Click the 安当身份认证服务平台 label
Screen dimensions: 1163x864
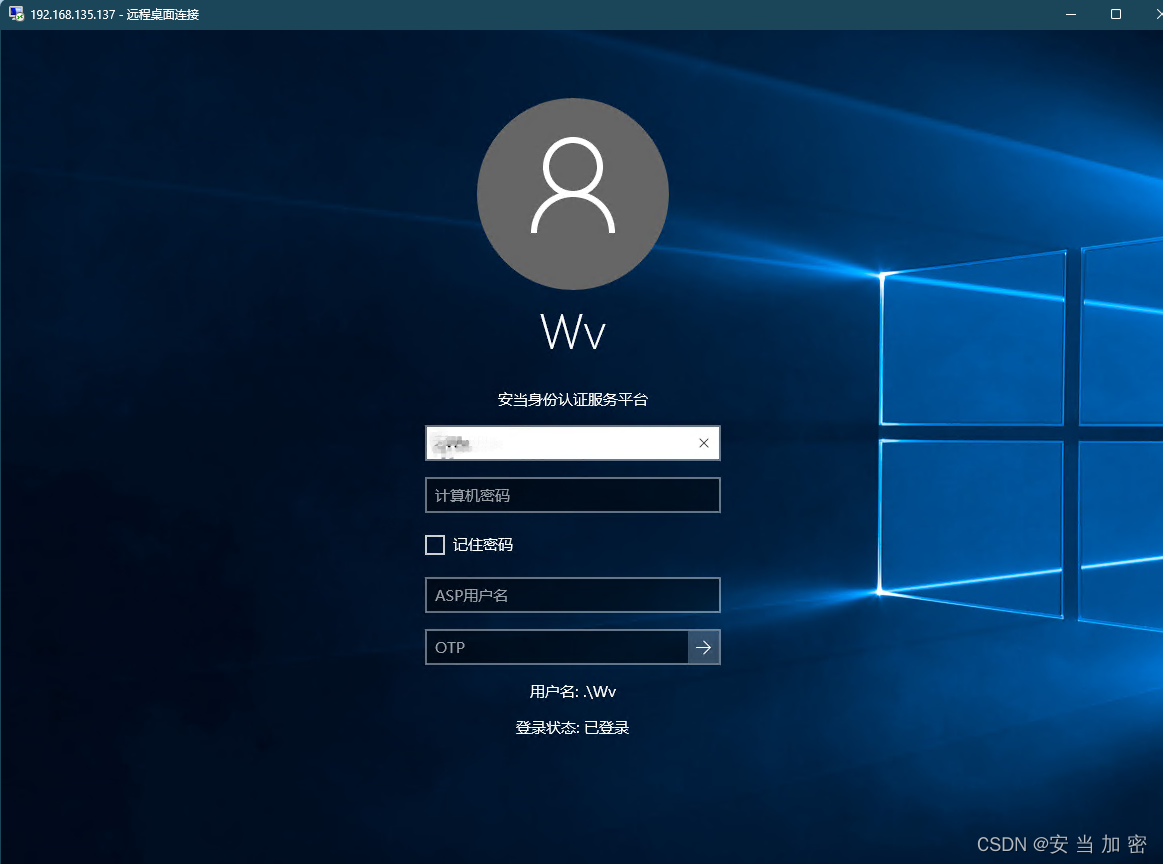click(573, 400)
